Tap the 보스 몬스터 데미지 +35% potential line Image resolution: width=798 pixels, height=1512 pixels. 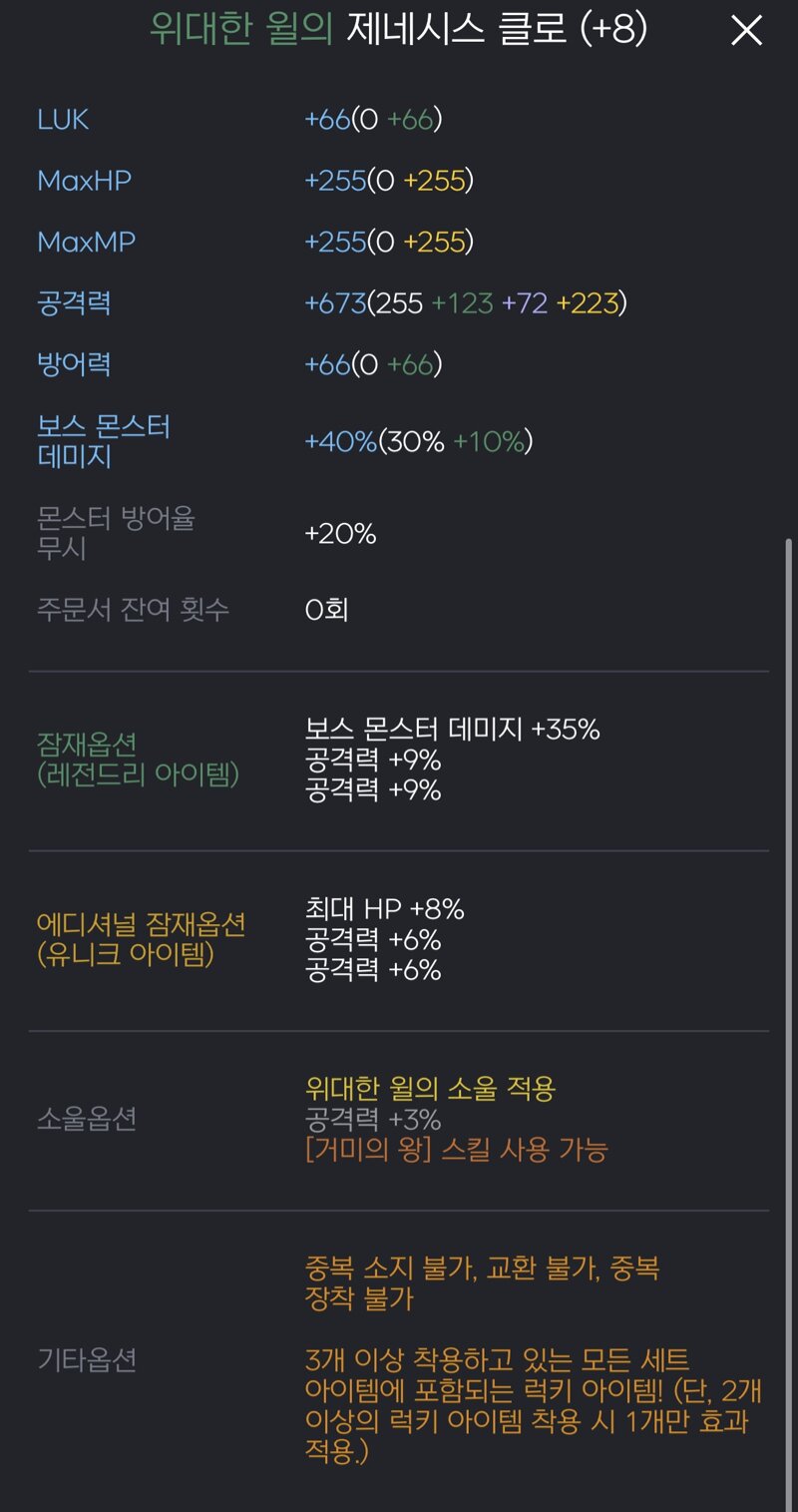pyautogui.click(x=453, y=730)
